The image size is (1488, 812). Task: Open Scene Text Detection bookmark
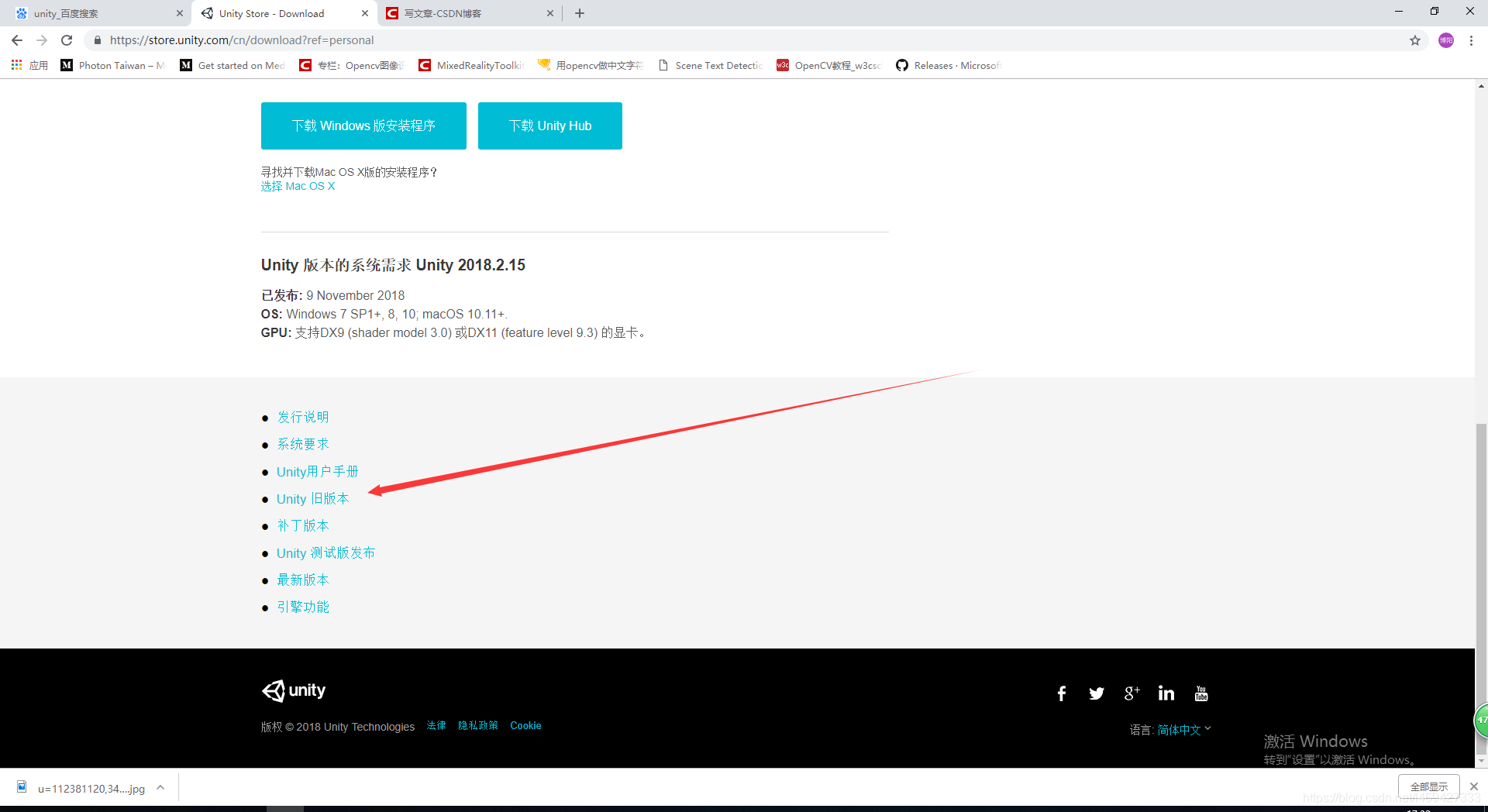(x=710, y=65)
